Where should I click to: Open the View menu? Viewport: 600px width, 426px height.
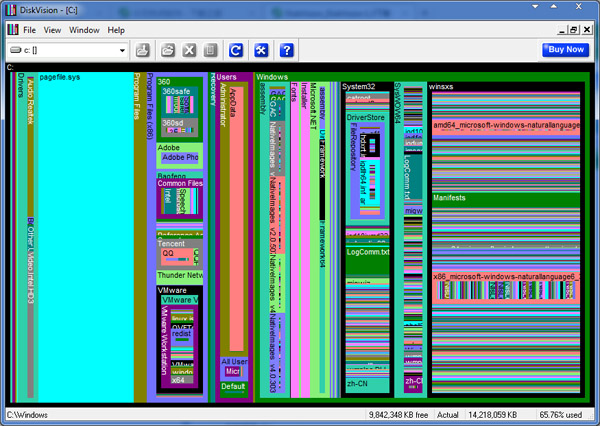[x=53, y=30]
